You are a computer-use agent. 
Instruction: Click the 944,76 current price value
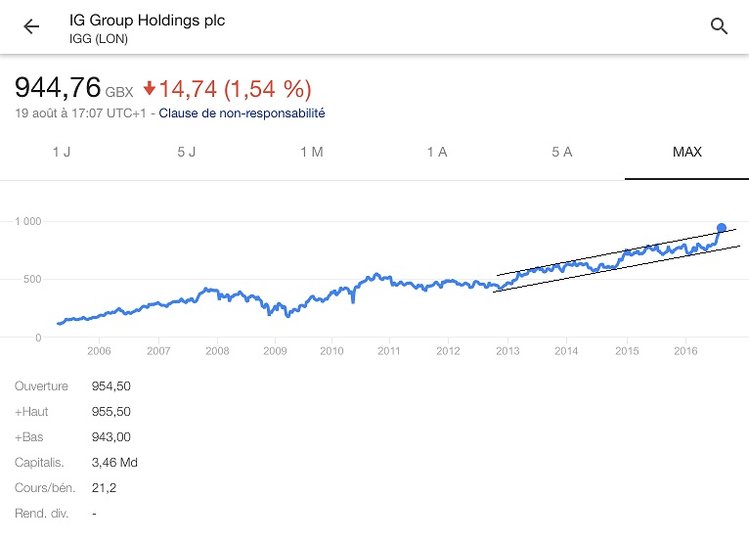[58, 87]
